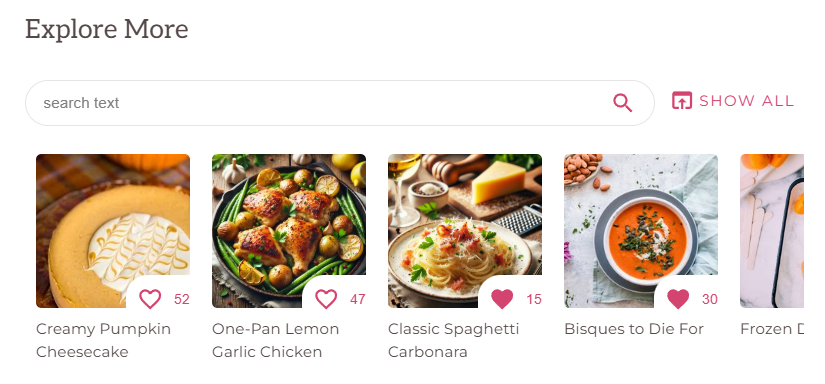825x384 pixels.
Task: Open the lemon garlic chicken skillet photo
Action: click(289, 230)
